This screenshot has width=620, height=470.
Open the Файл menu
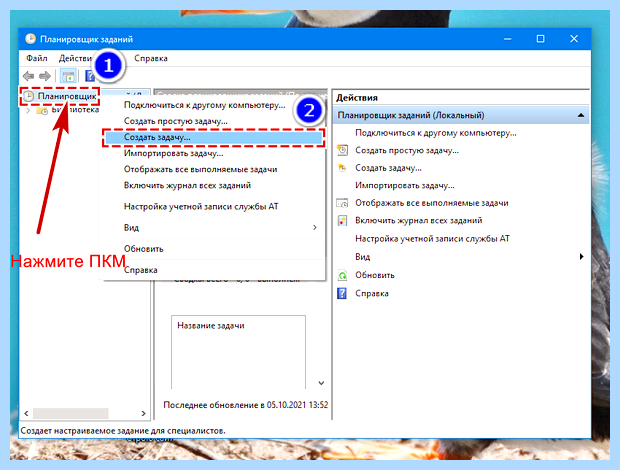tap(37, 58)
